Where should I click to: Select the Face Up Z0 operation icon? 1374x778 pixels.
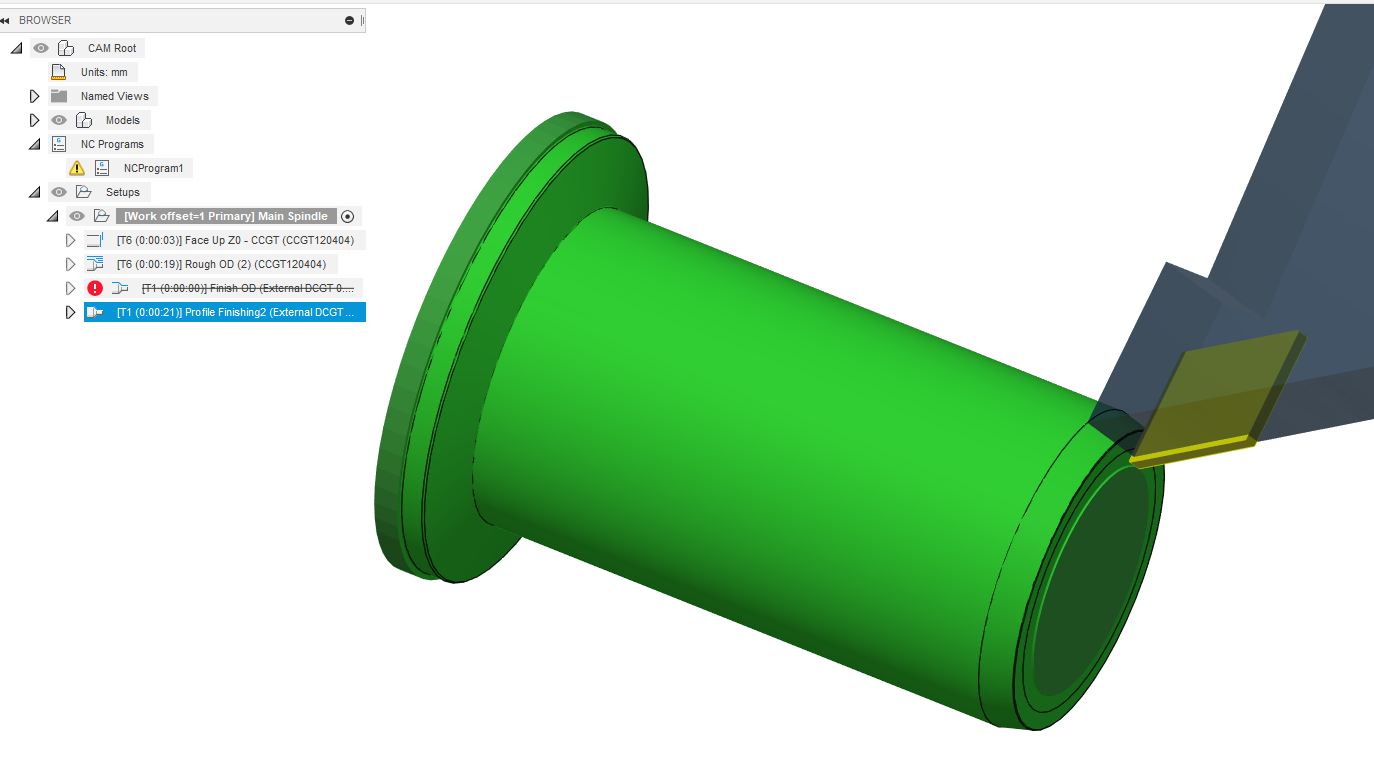95,239
